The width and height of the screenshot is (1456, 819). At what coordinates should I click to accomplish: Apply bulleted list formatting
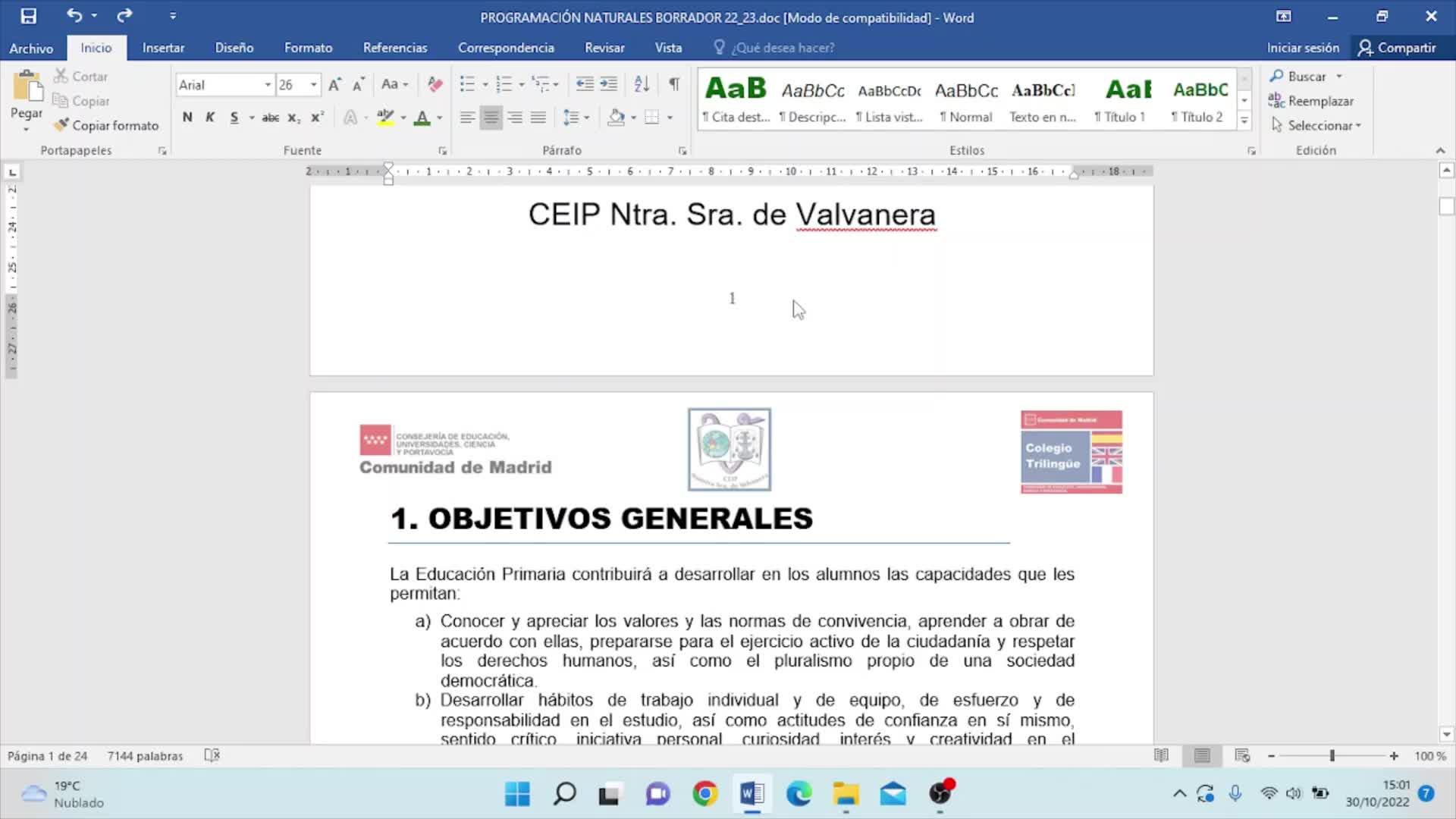(467, 84)
